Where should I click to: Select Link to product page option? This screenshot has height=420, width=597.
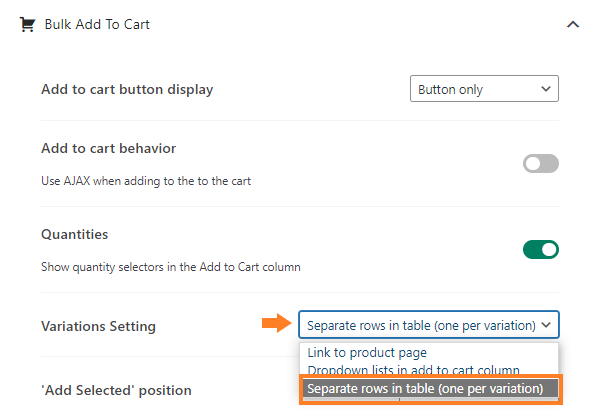[367, 353]
